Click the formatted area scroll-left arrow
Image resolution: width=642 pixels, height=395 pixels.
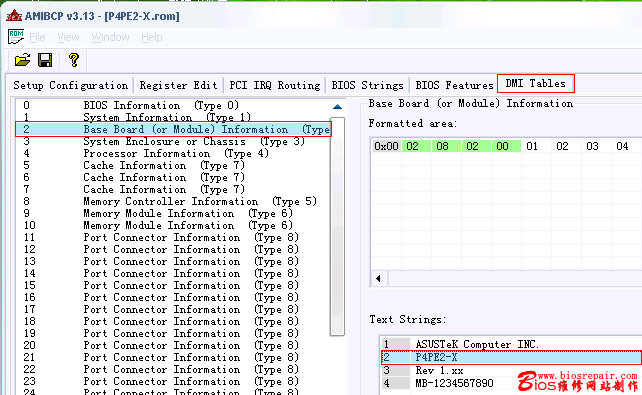point(378,278)
